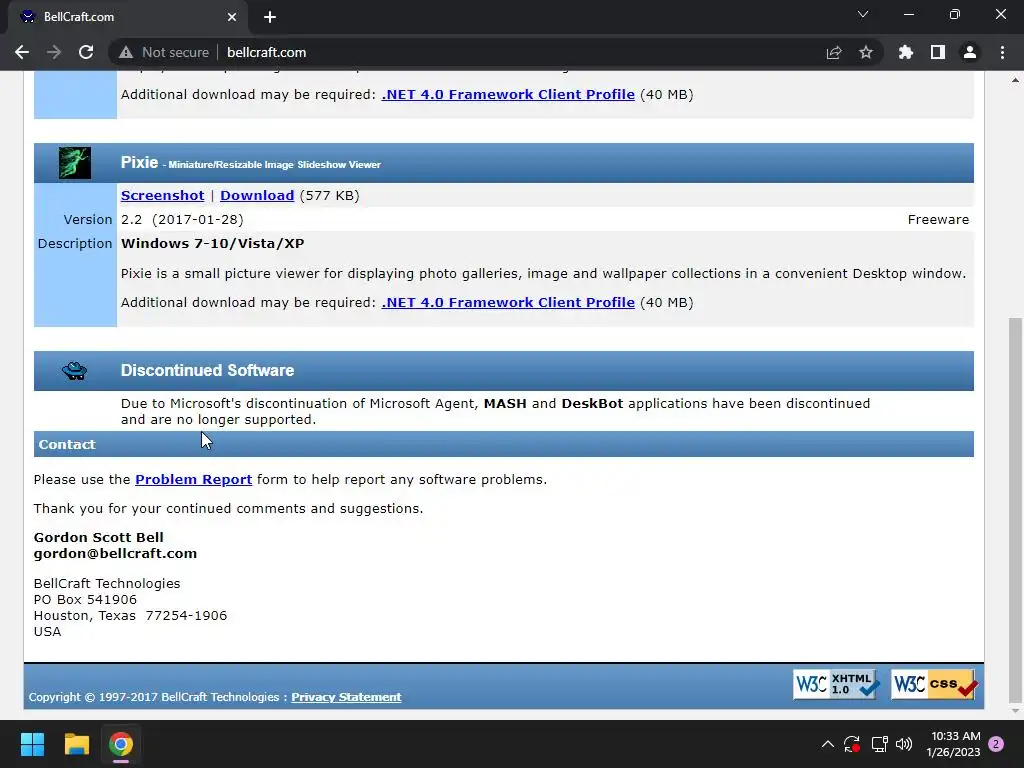This screenshot has width=1024, height=768.
Task: Click the share page icon
Action: point(834,52)
